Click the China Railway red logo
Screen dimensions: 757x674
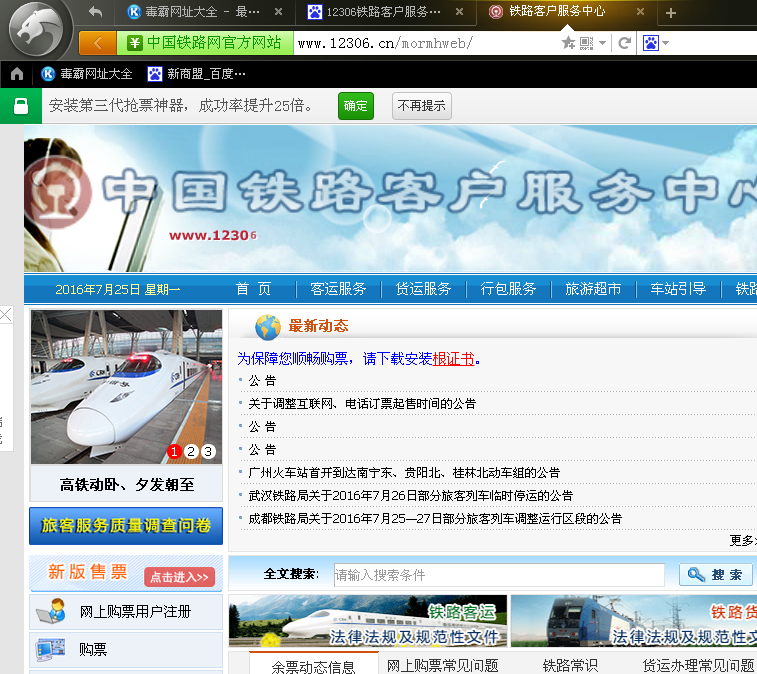pyautogui.click(x=60, y=191)
